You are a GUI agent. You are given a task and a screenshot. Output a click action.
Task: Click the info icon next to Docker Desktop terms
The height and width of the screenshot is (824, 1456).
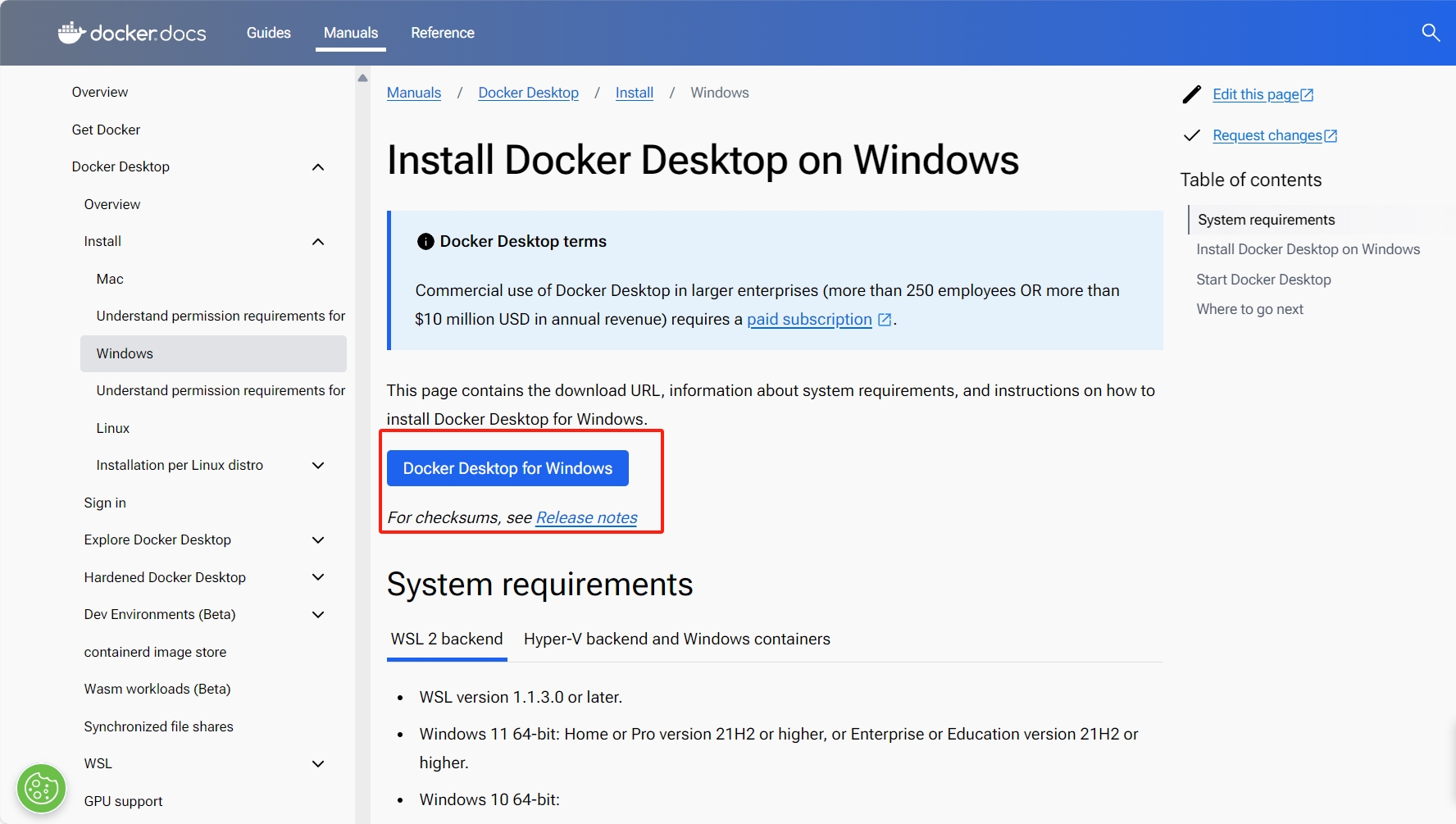(425, 241)
